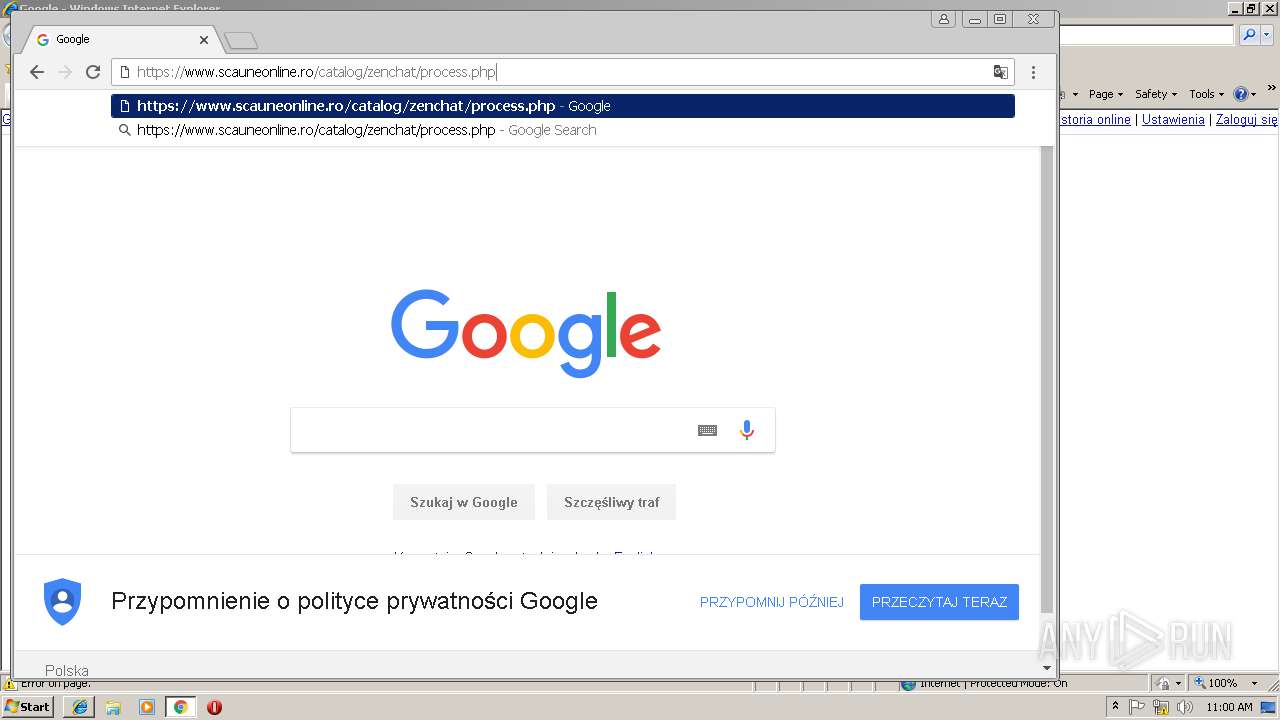Image resolution: width=1280 pixels, height=720 pixels.
Task: Click the privacy shield icon
Action: pyautogui.click(x=62, y=602)
